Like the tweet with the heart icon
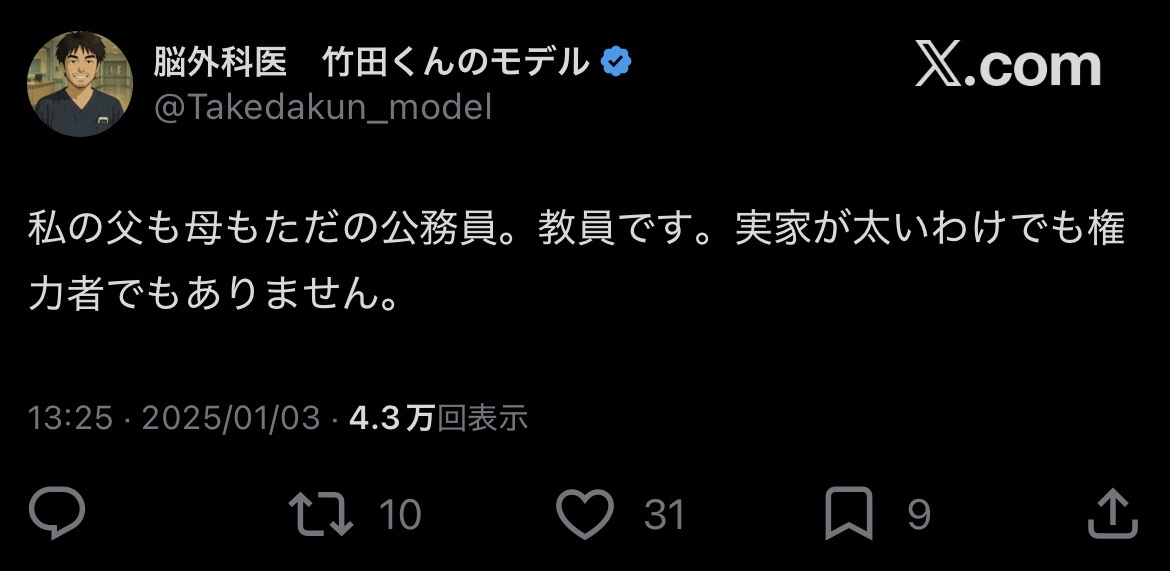Screen dimensions: 1170x571 pyautogui.click(x=584, y=514)
